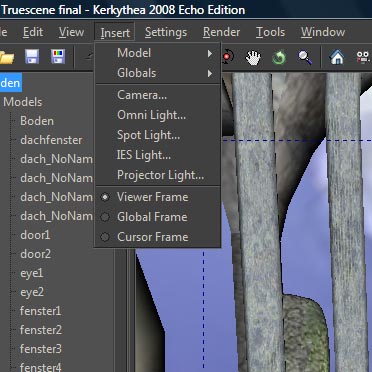
Task: Select the fenster3 model
Action: click(x=41, y=349)
